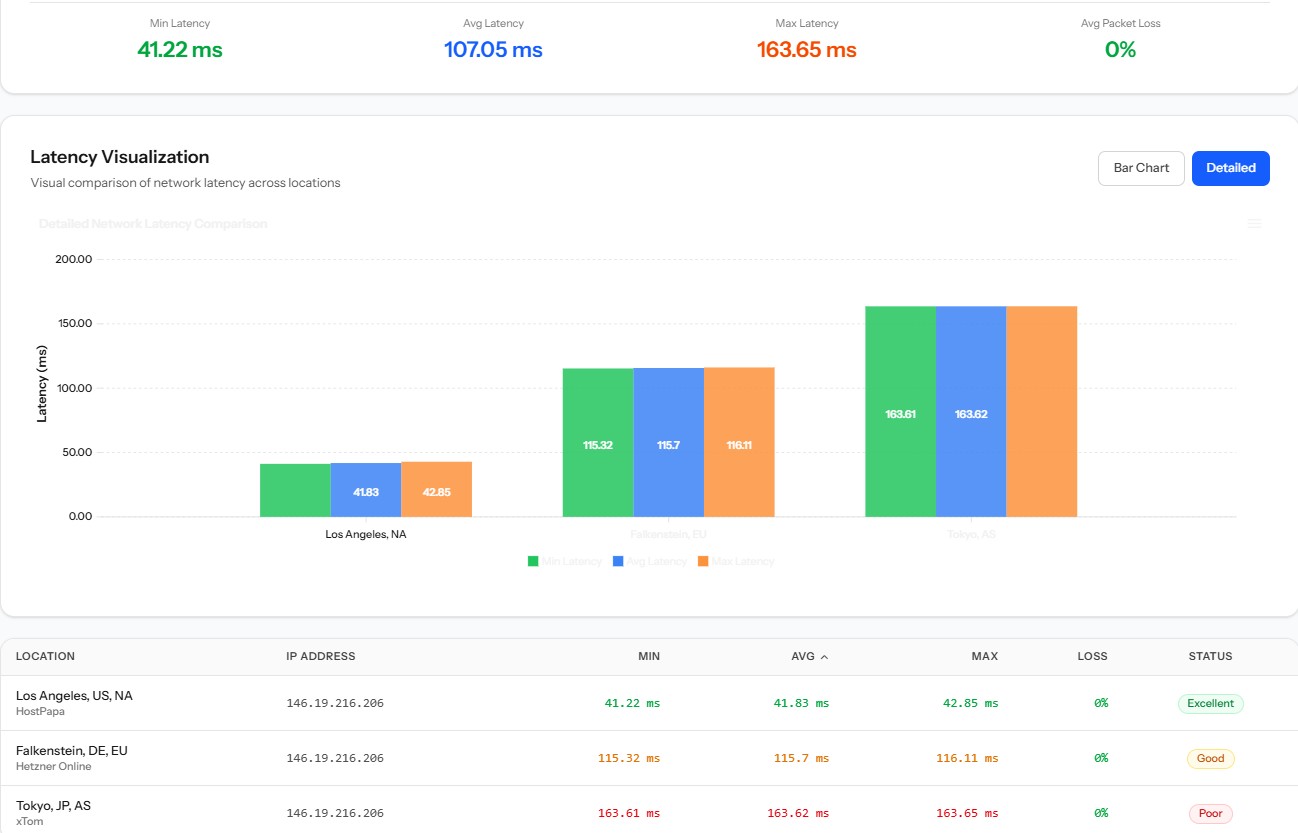The width and height of the screenshot is (1298, 833).
Task: Click the Hetzner Online provider name
Action: [x=53, y=767]
